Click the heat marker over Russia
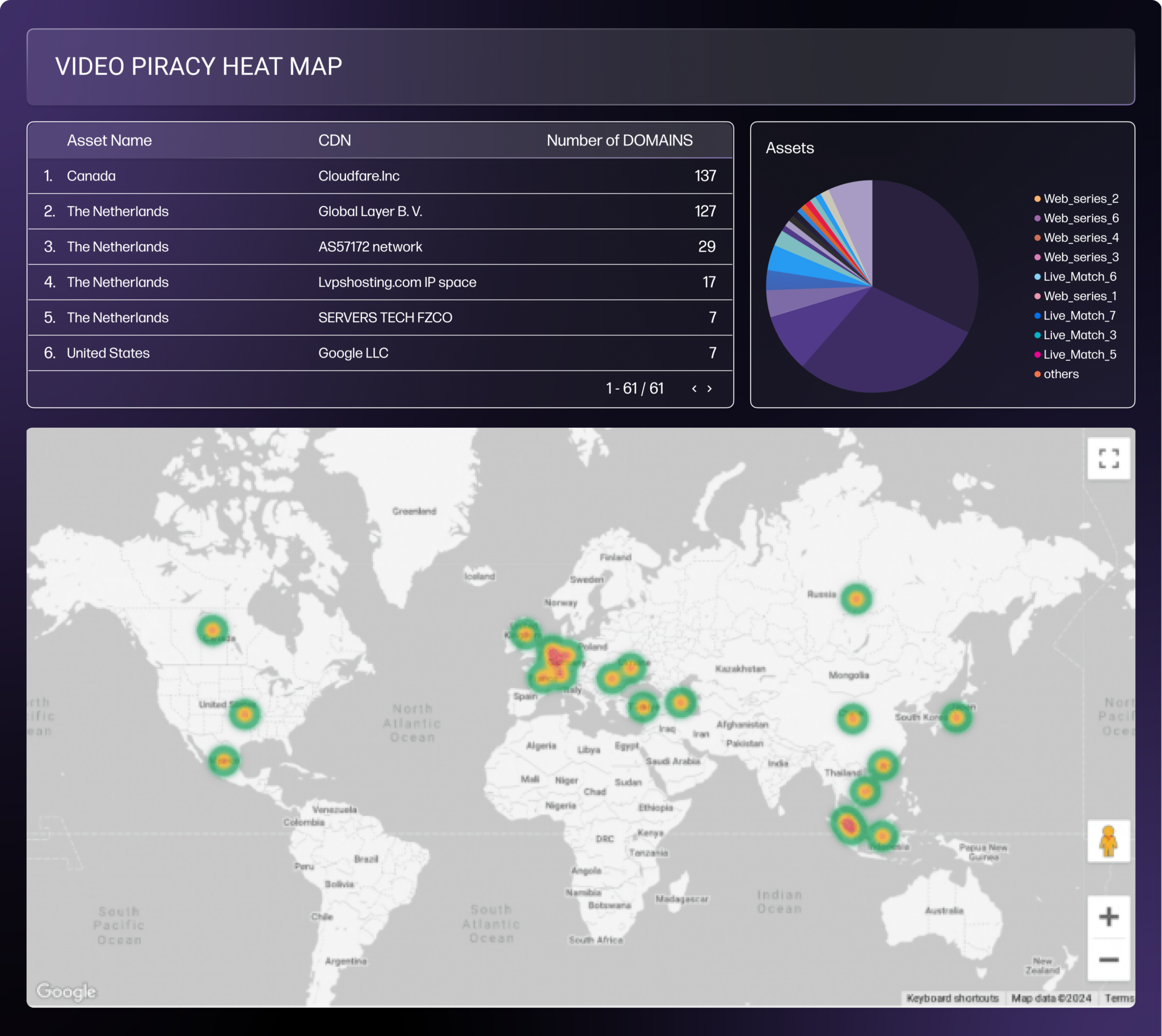The width and height of the screenshot is (1162, 1036). (x=856, y=599)
